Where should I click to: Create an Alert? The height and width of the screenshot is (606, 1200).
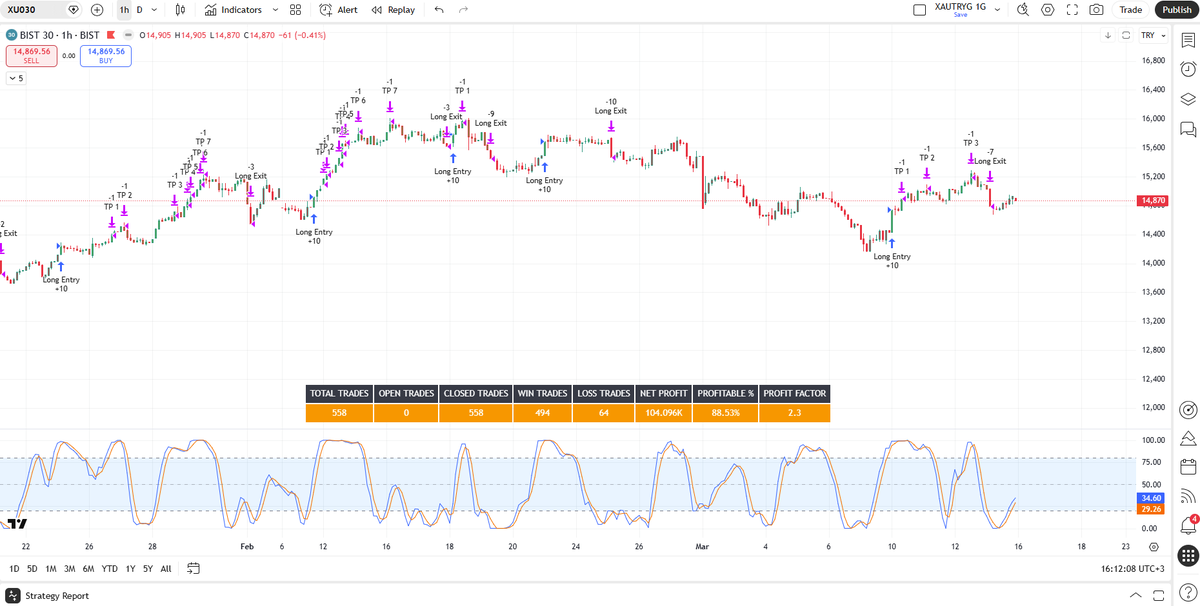tap(339, 9)
